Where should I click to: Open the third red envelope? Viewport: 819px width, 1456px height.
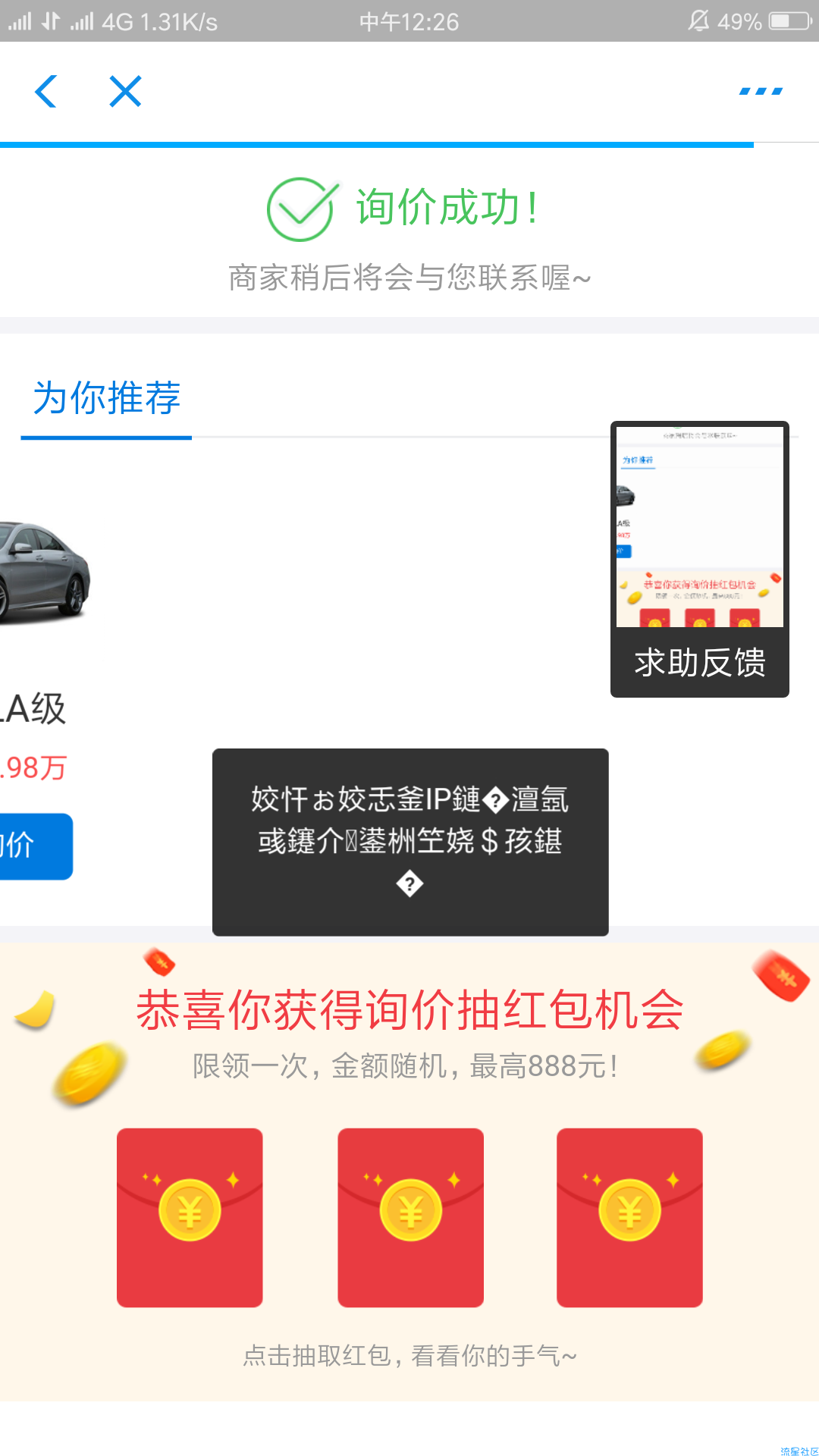click(629, 1218)
